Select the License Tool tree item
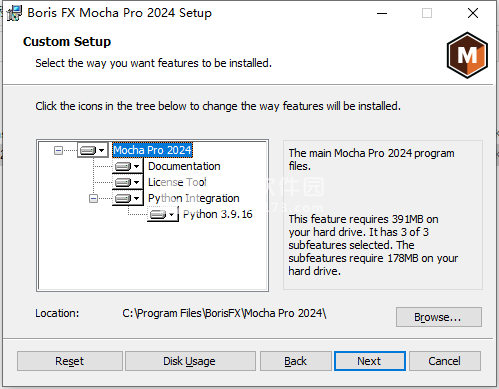This screenshot has height=389, width=499. point(177,182)
